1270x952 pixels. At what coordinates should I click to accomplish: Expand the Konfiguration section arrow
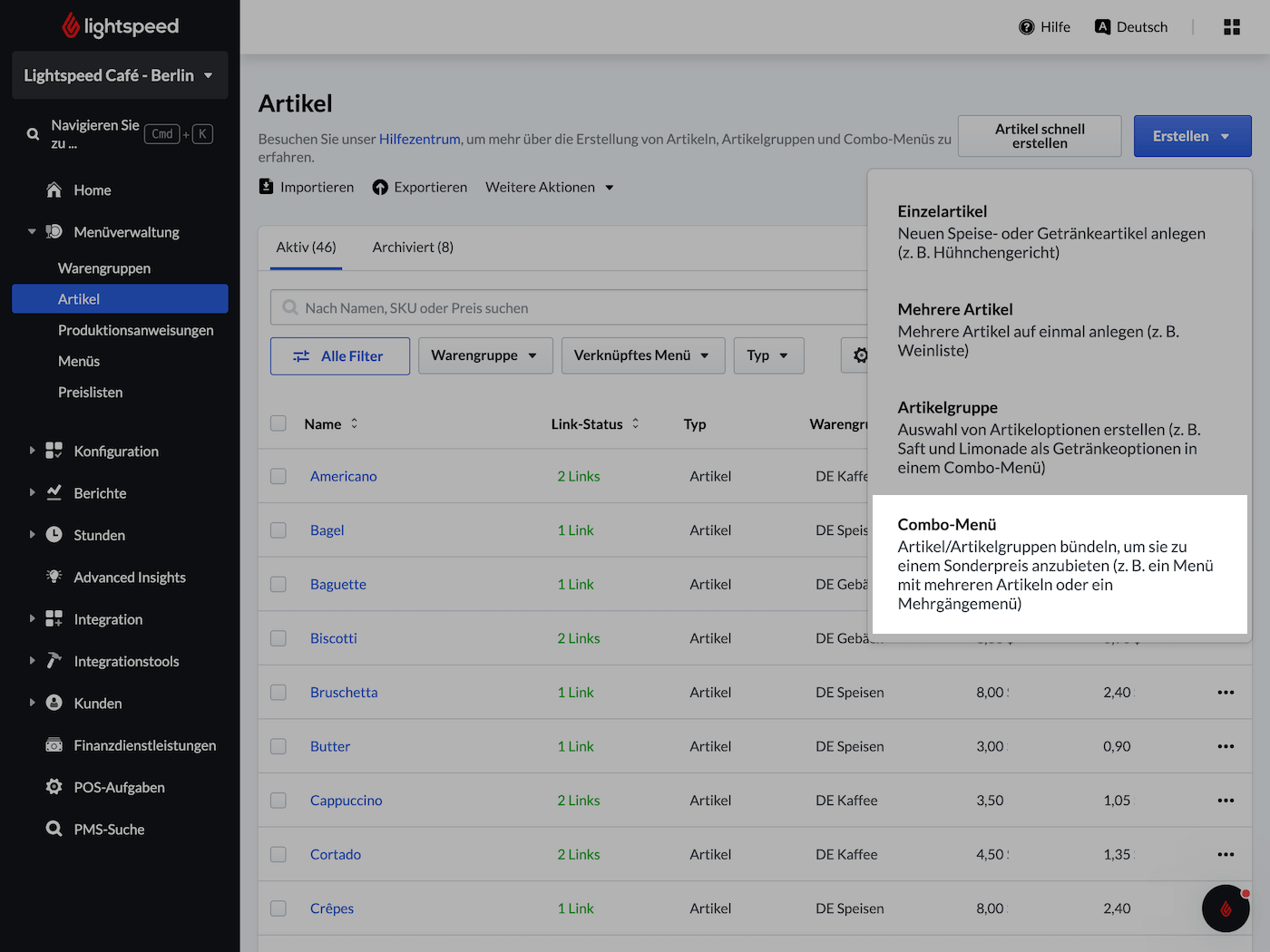click(x=32, y=451)
